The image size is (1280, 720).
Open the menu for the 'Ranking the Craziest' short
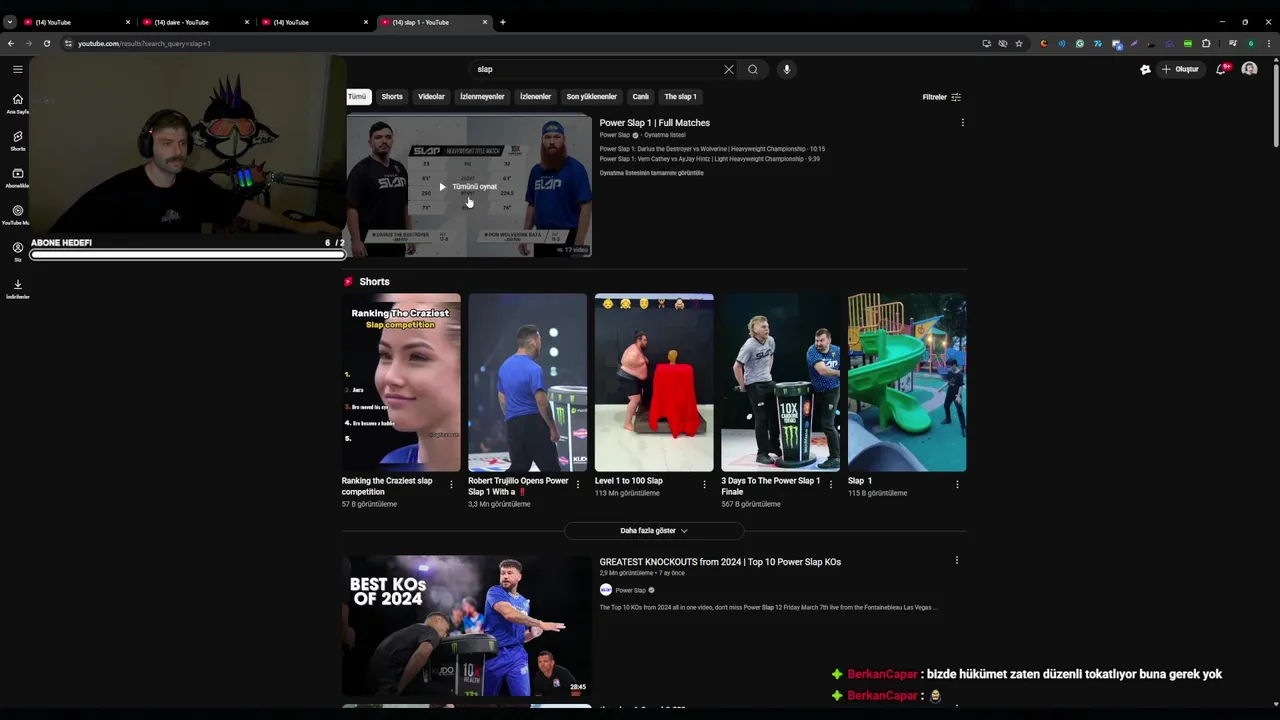point(451,485)
